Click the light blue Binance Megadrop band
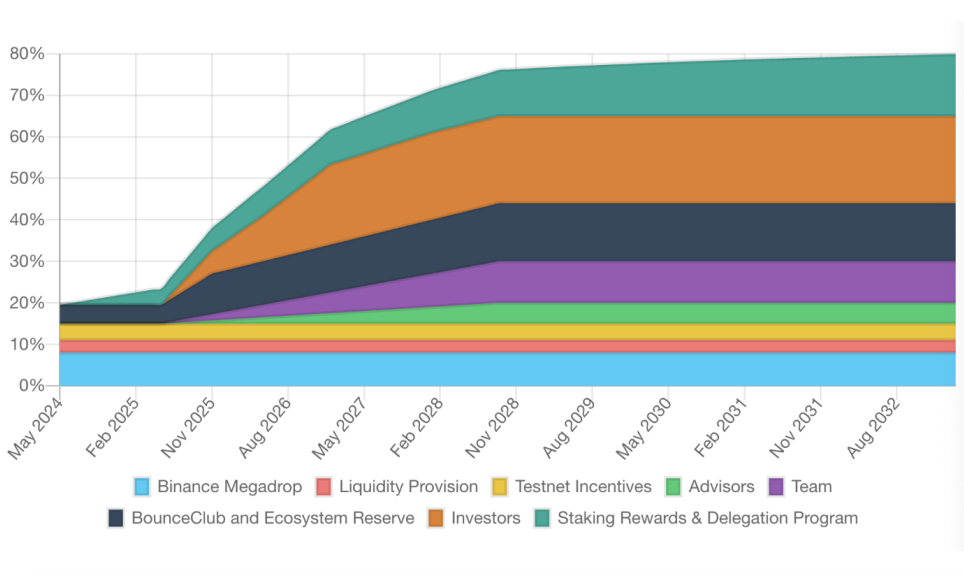The width and height of the screenshot is (964, 575). 500,368
